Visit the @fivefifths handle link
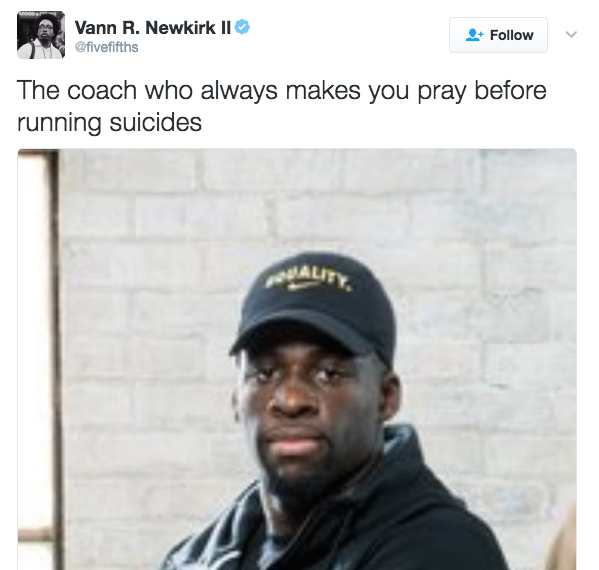 point(107,47)
